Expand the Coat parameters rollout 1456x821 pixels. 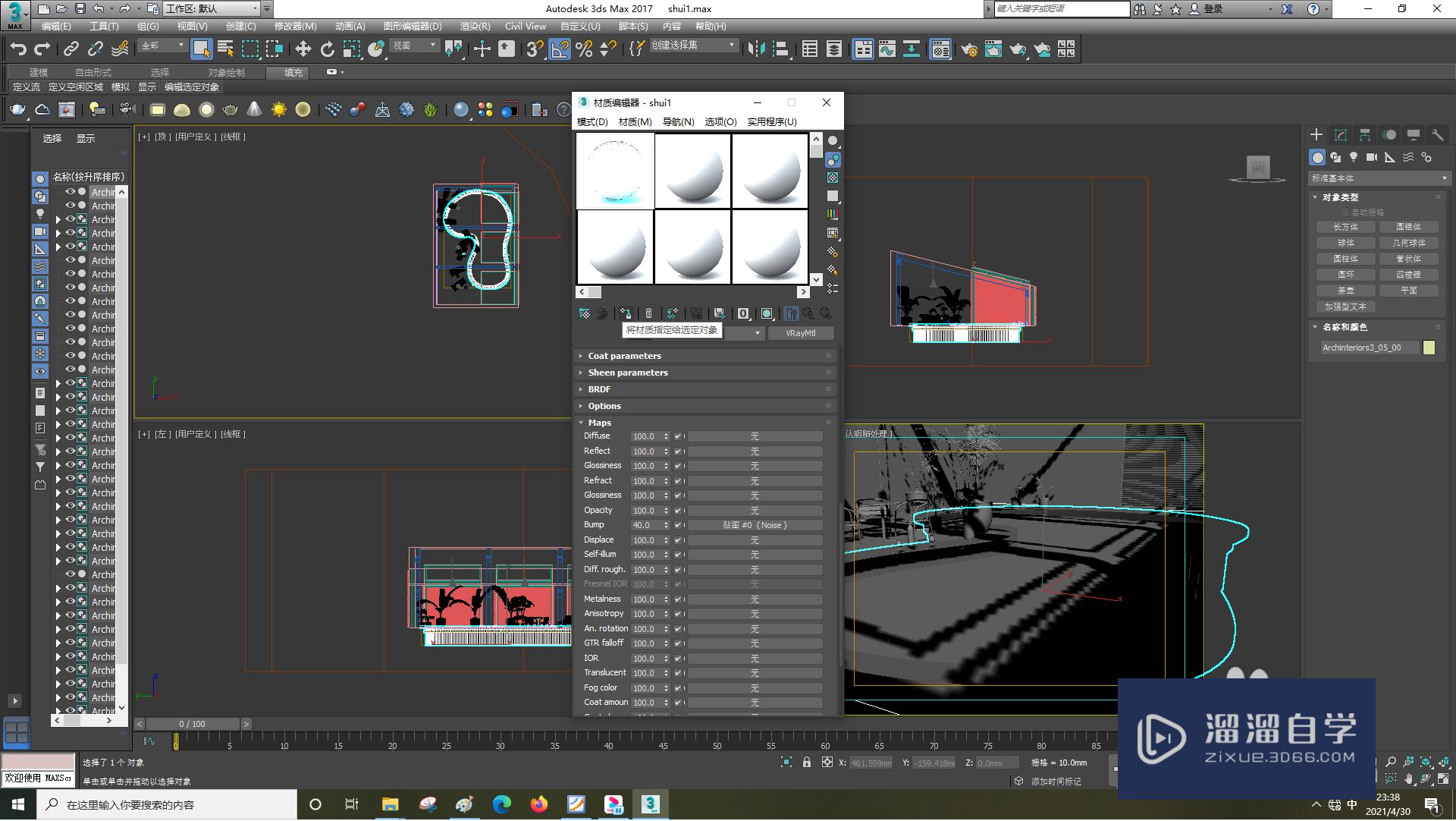click(x=705, y=356)
